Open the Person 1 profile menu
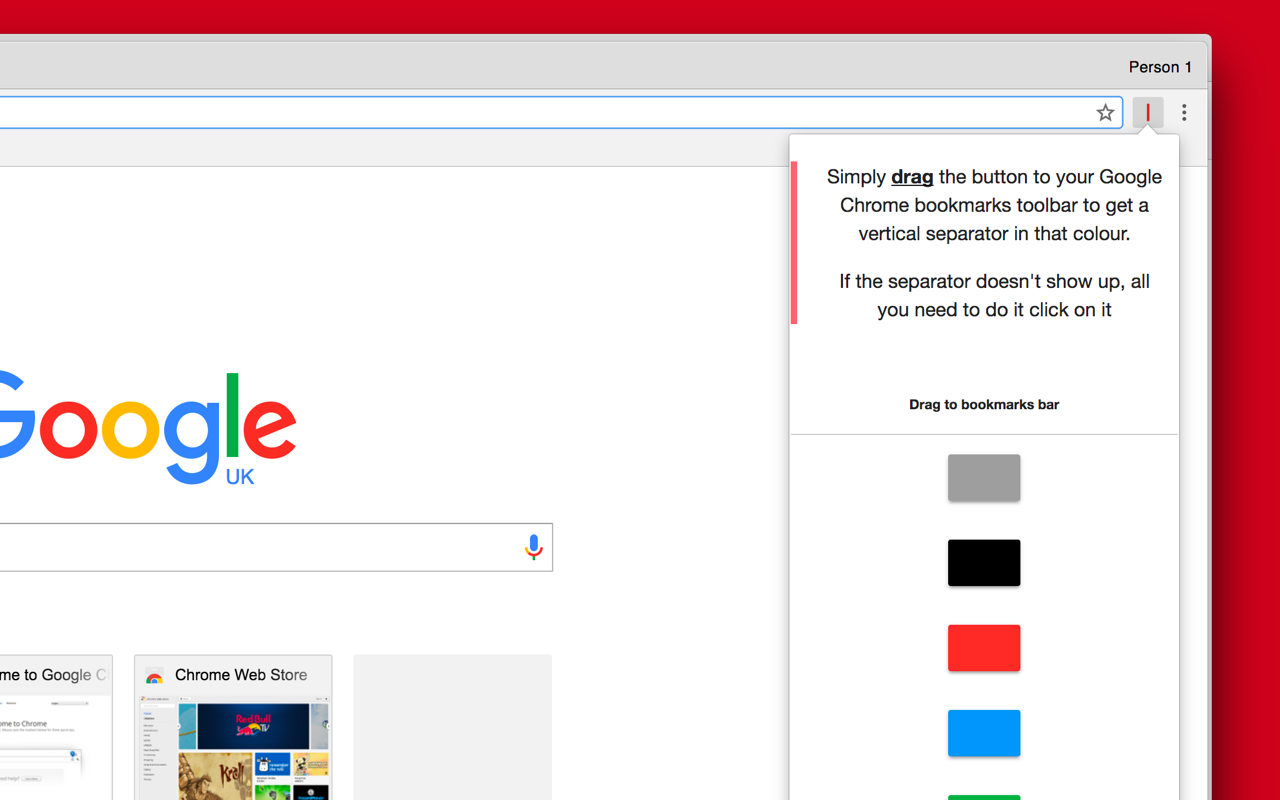 pyautogui.click(x=1160, y=67)
